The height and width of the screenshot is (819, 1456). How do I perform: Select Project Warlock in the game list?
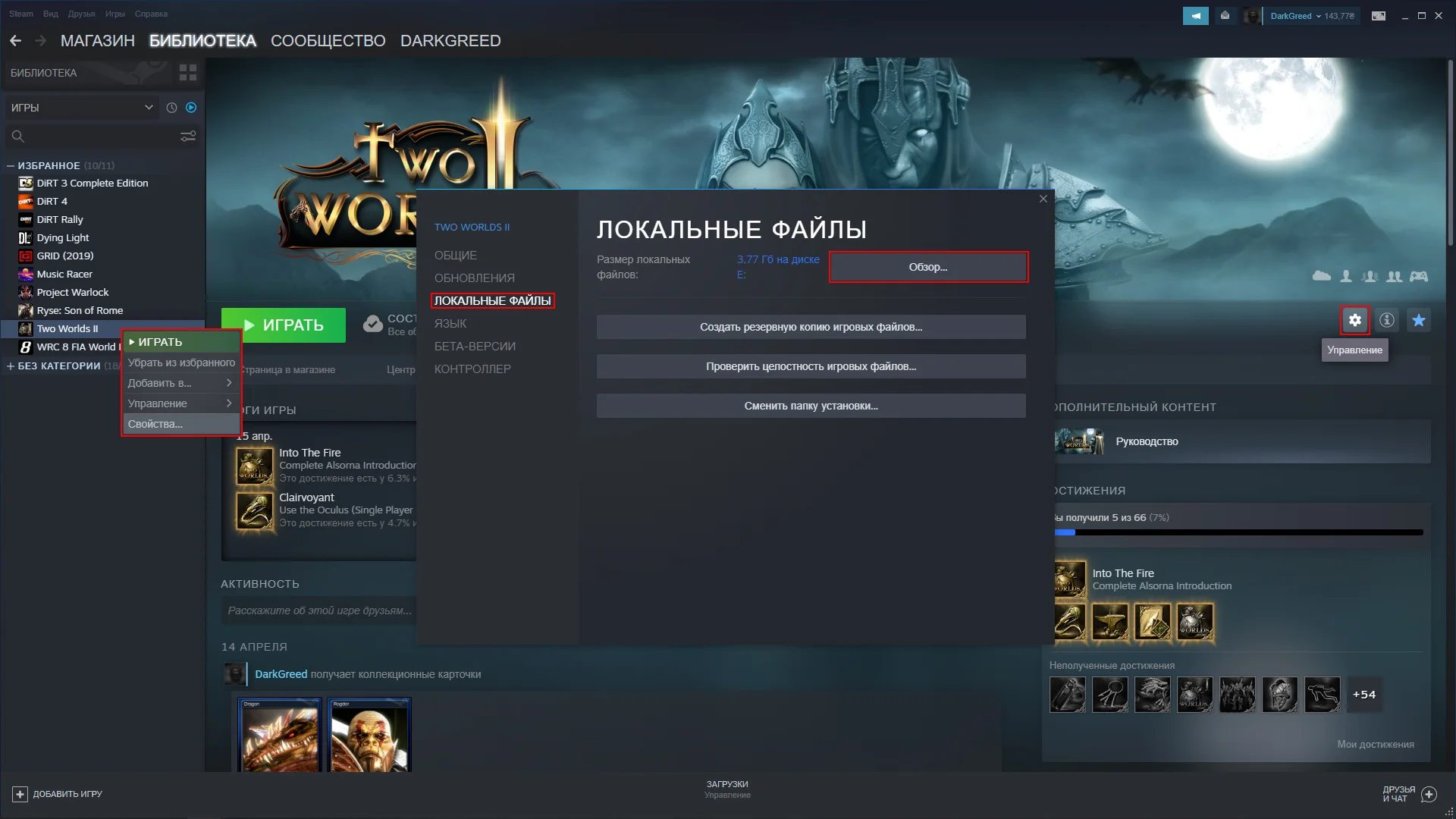click(73, 292)
